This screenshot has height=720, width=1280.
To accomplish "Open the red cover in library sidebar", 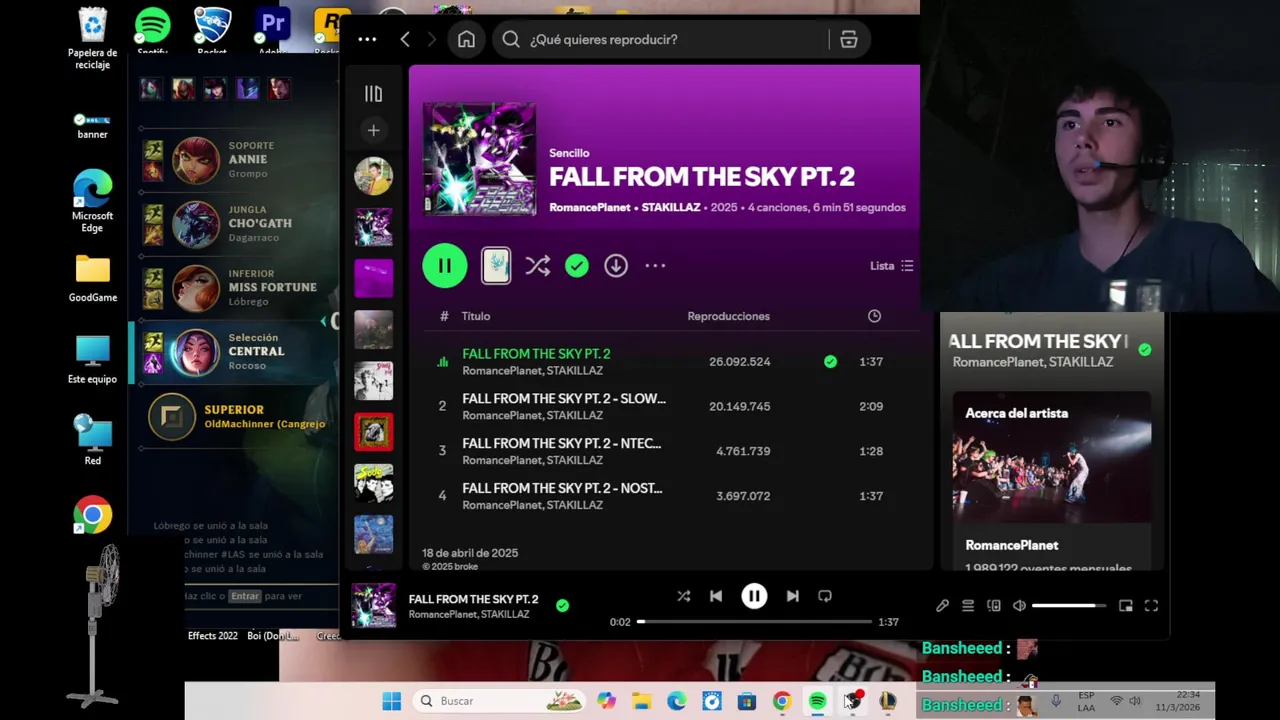I will [x=373, y=432].
